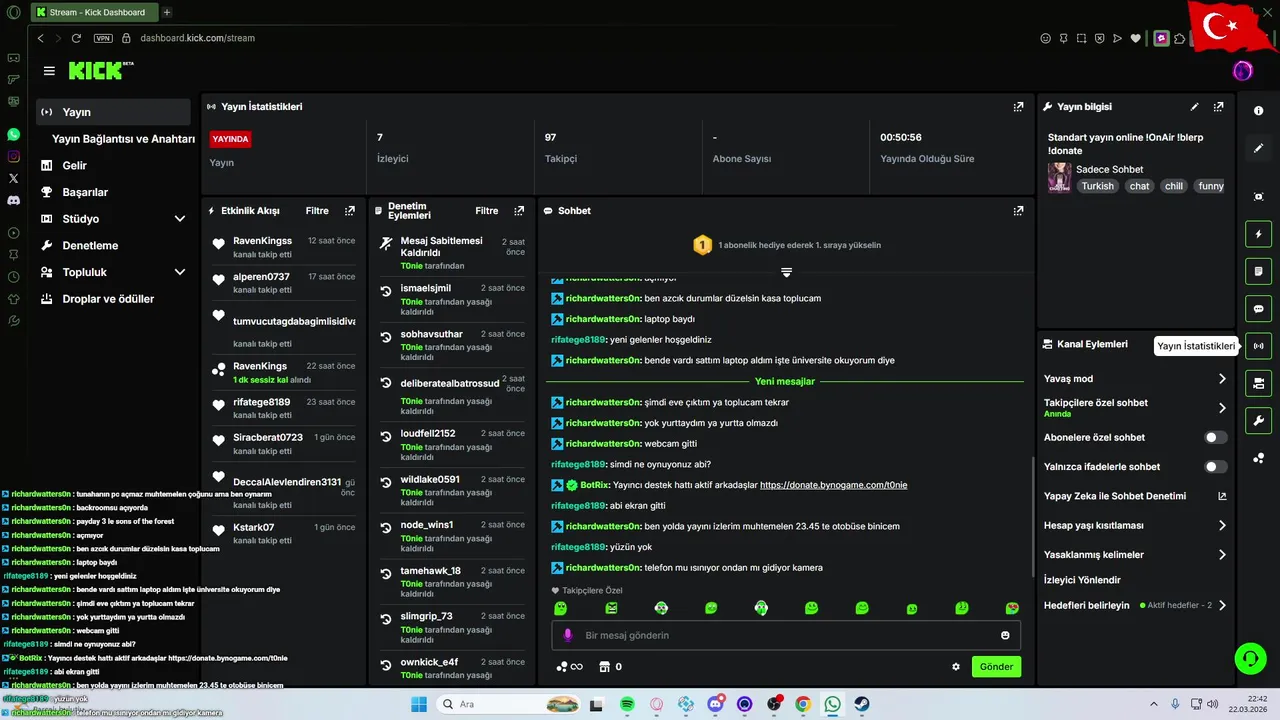Click İzleyici Yönlendir

(1082, 580)
